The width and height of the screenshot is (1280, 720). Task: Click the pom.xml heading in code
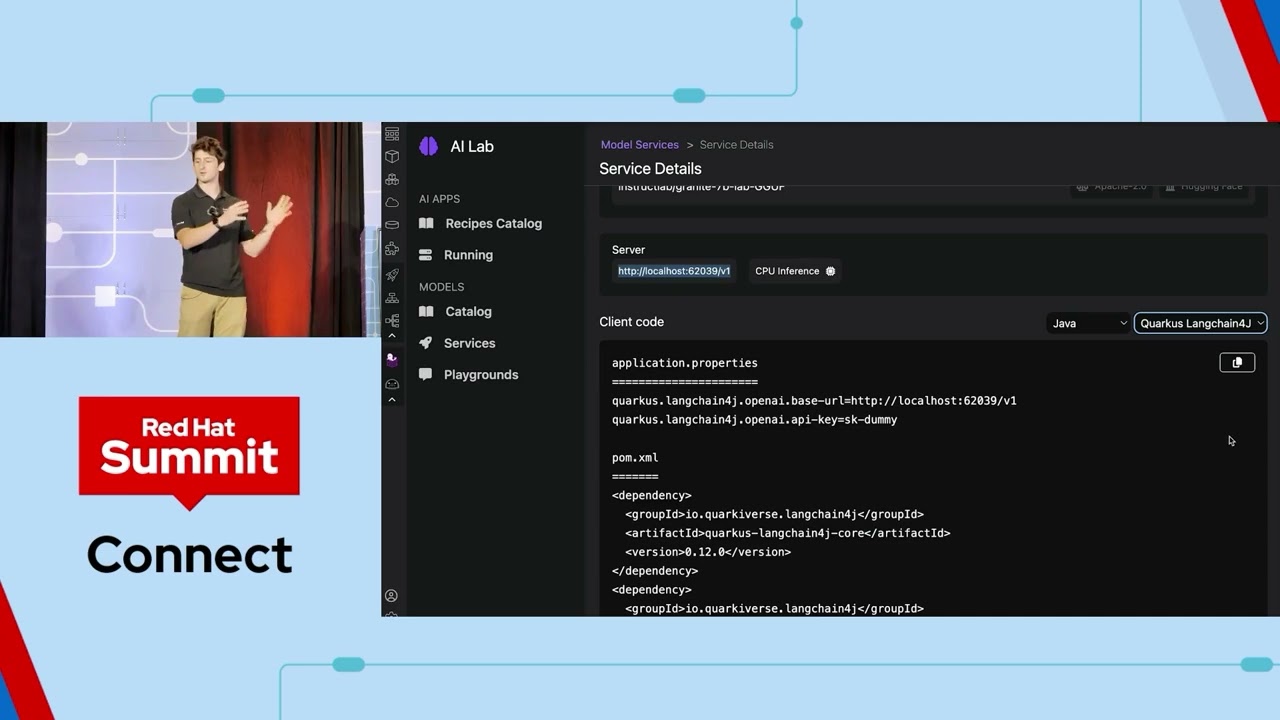(635, 458)
